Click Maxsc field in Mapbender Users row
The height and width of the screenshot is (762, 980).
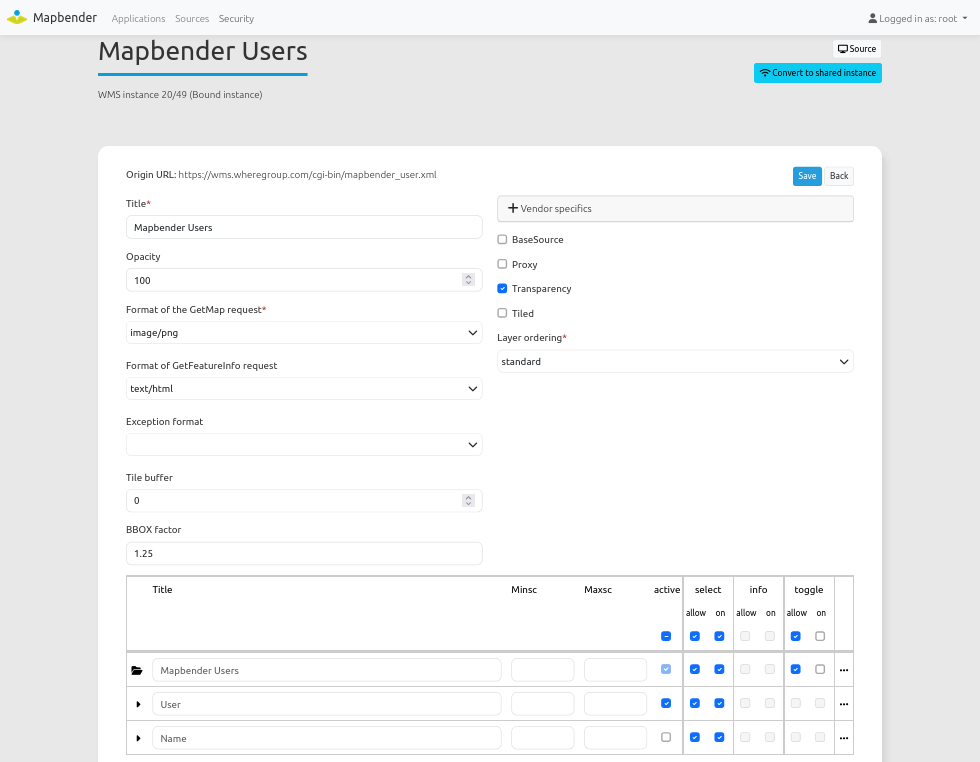pyautogui.click(x=616, y=670)
